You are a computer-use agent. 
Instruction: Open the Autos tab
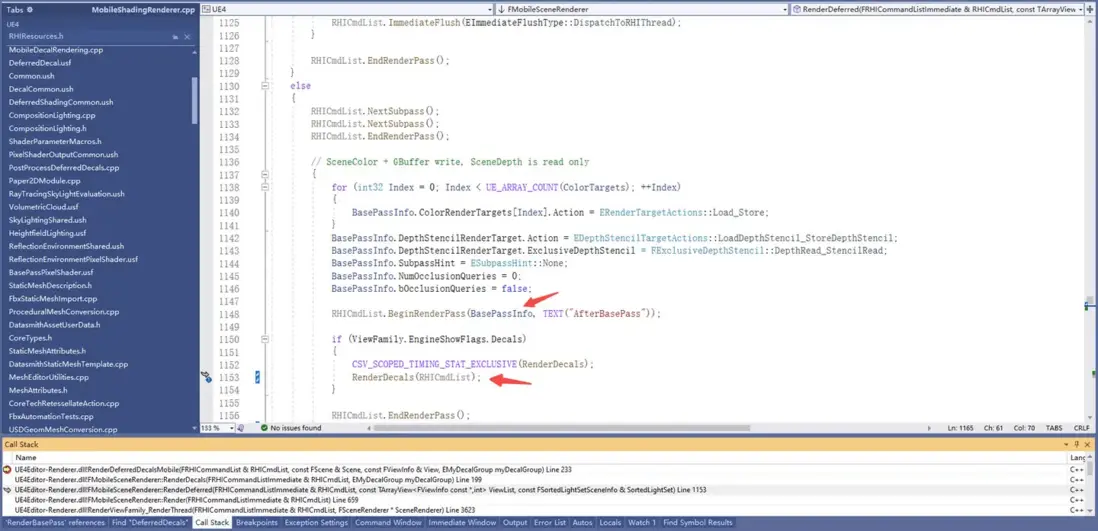[582, 523]
